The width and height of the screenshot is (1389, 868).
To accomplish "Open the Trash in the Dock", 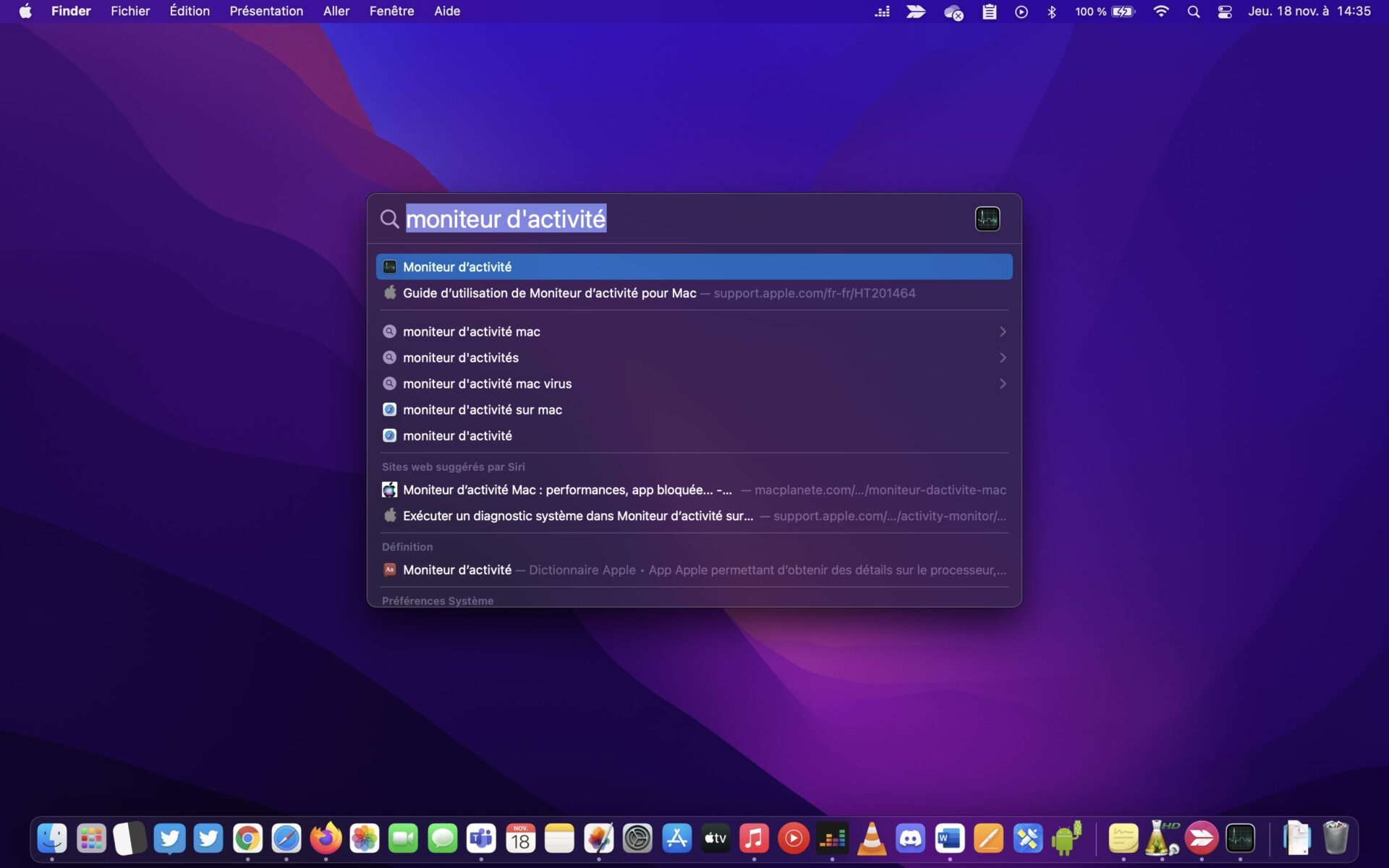I will [x=1335, y=838].
